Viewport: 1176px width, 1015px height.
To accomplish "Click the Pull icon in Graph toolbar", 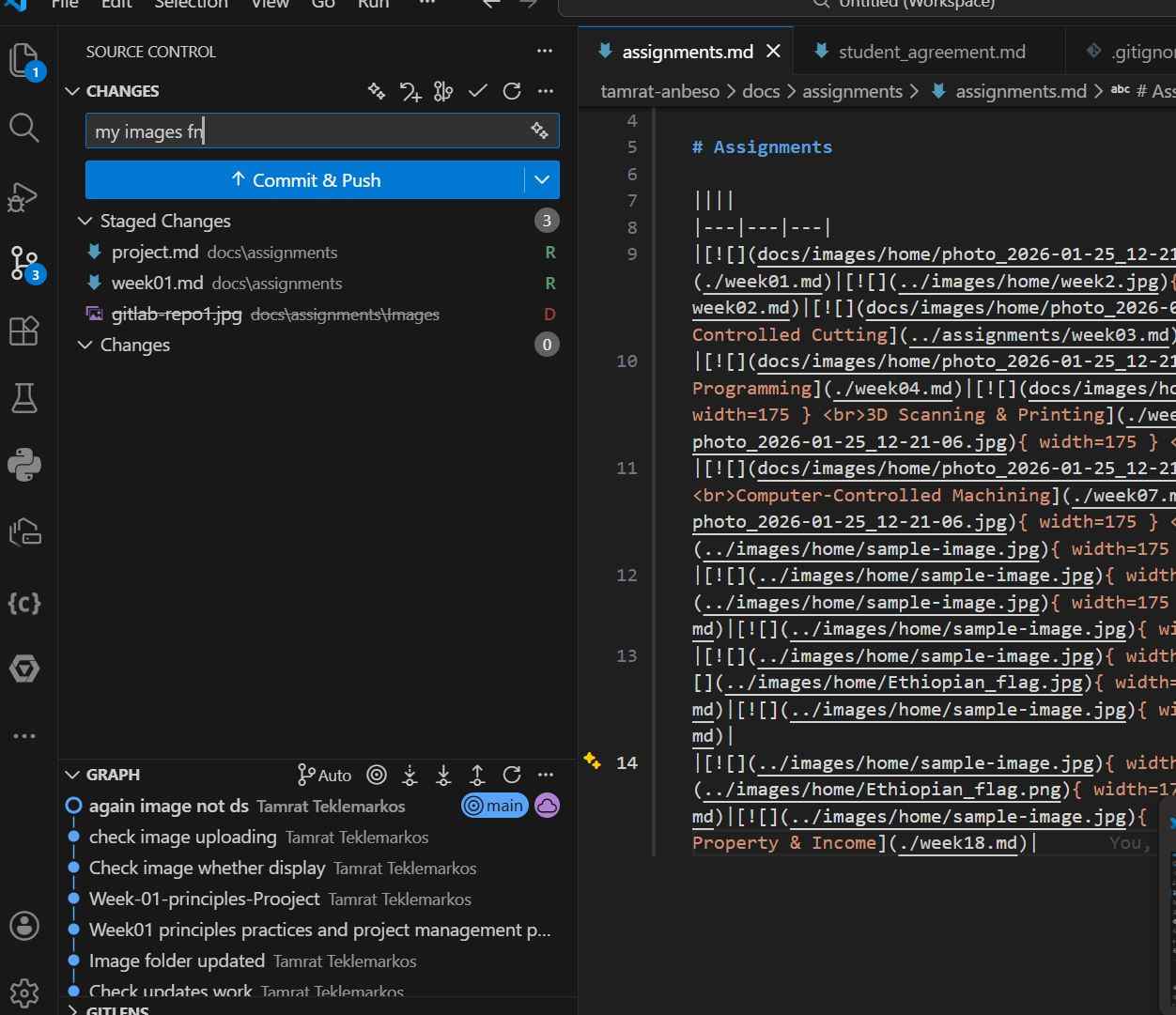I will click(444, 775).
